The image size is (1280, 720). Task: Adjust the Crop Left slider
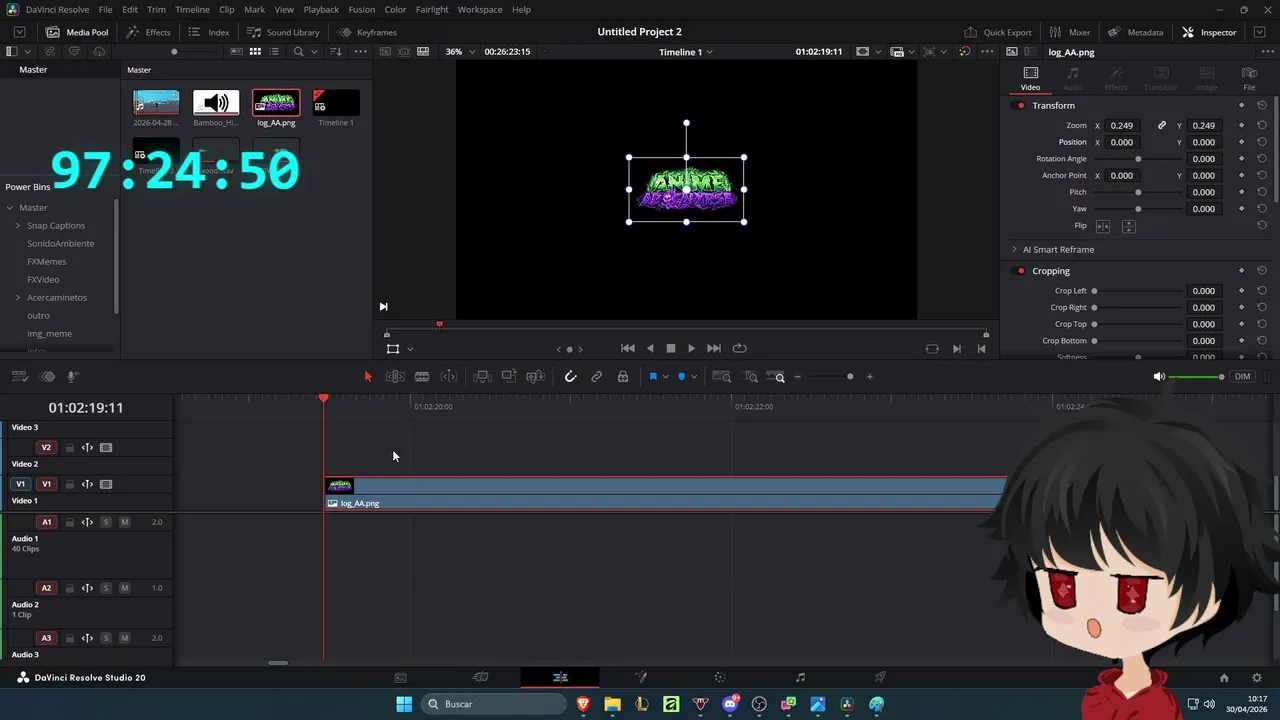click(x=1138, y=291)
